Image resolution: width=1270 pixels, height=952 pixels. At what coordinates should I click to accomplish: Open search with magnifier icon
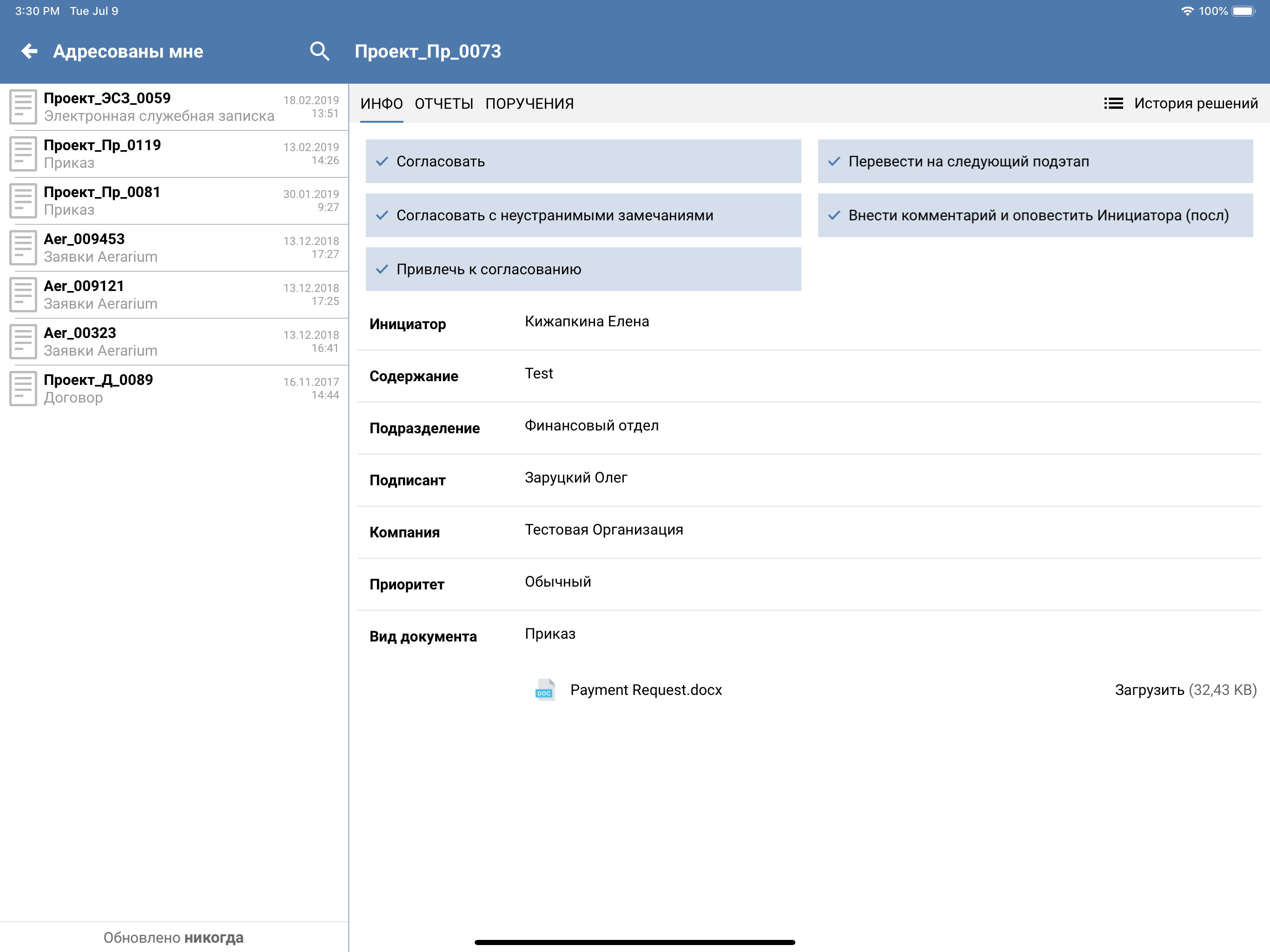pyautogui.click(x=320, y=51)
